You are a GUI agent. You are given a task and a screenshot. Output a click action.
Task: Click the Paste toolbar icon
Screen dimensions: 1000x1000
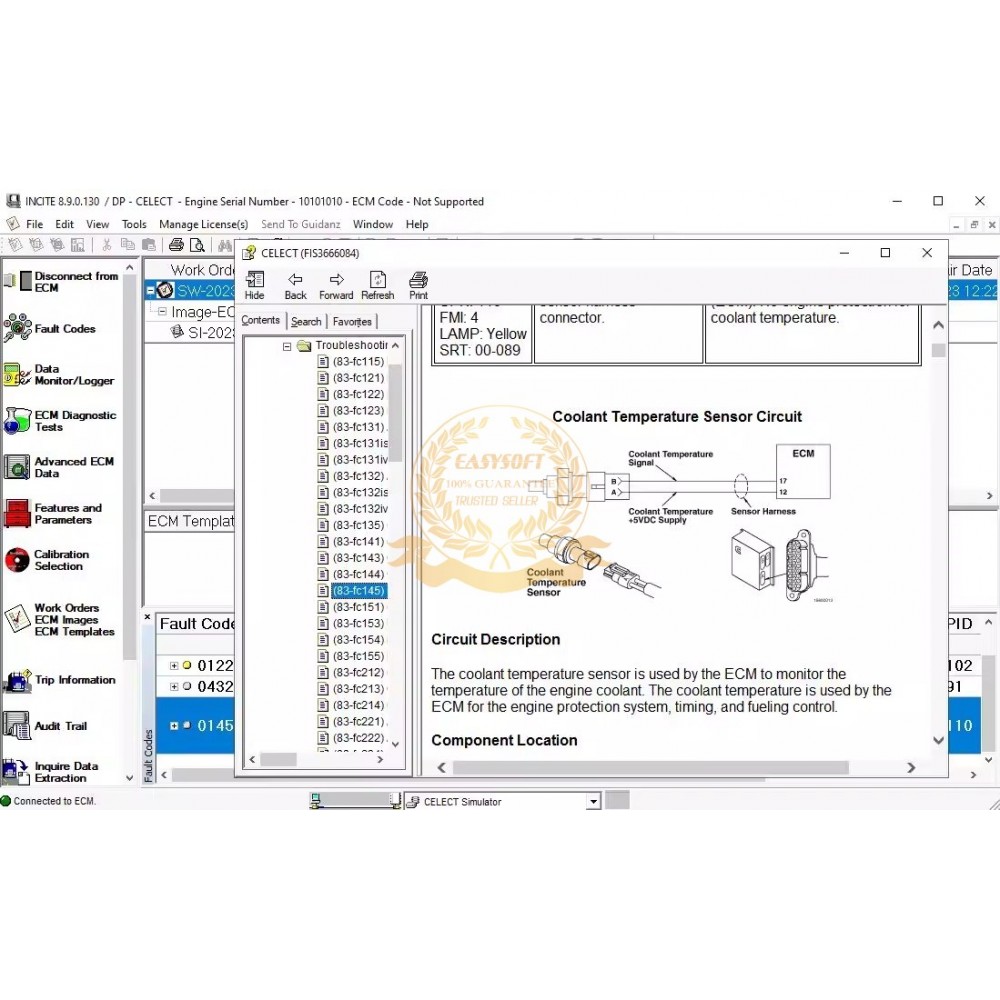(149, 245)
